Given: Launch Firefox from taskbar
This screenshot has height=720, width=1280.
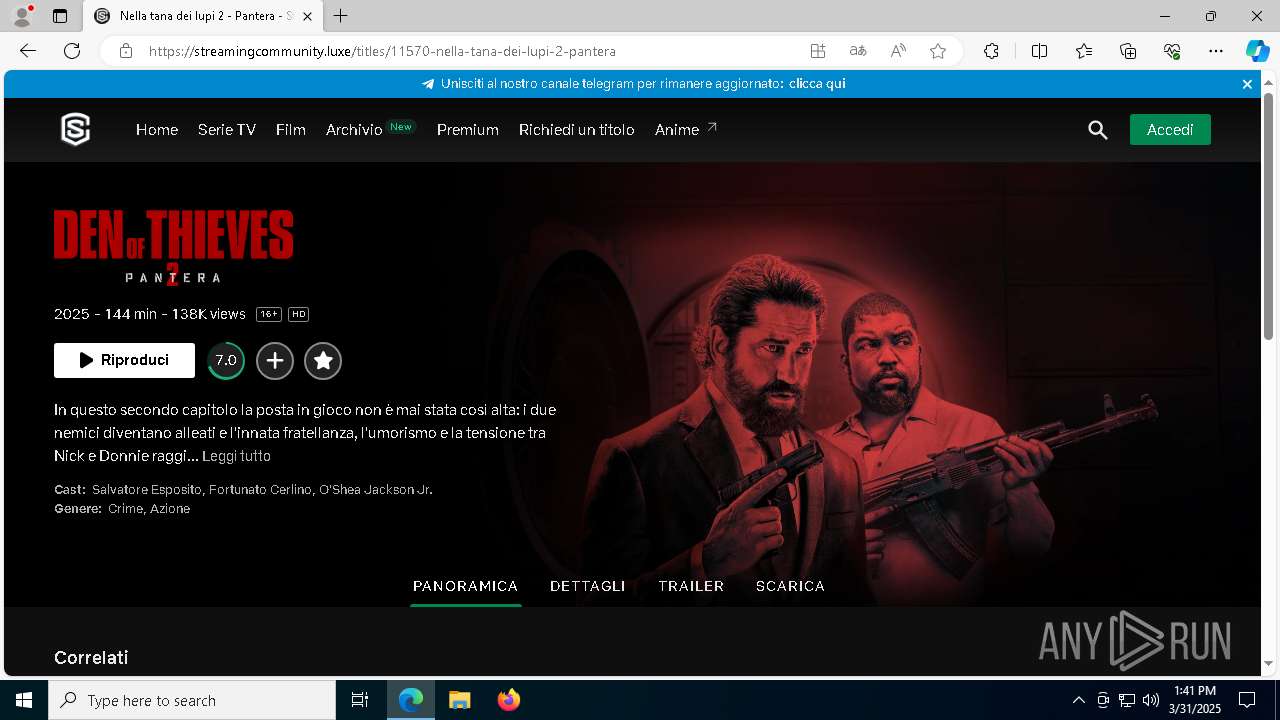Looking at the screenshot, I should (508, 700).
